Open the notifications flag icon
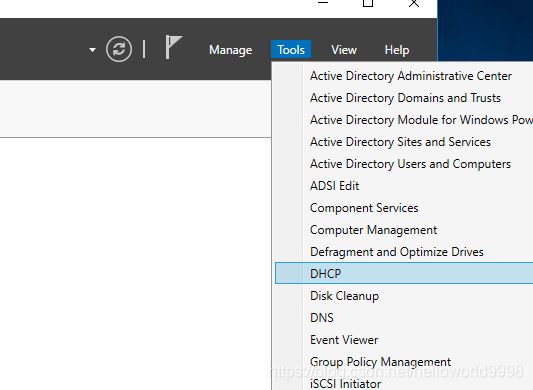Image resolution: width=533 pixels, height=390 pixels. coord(173,47)
